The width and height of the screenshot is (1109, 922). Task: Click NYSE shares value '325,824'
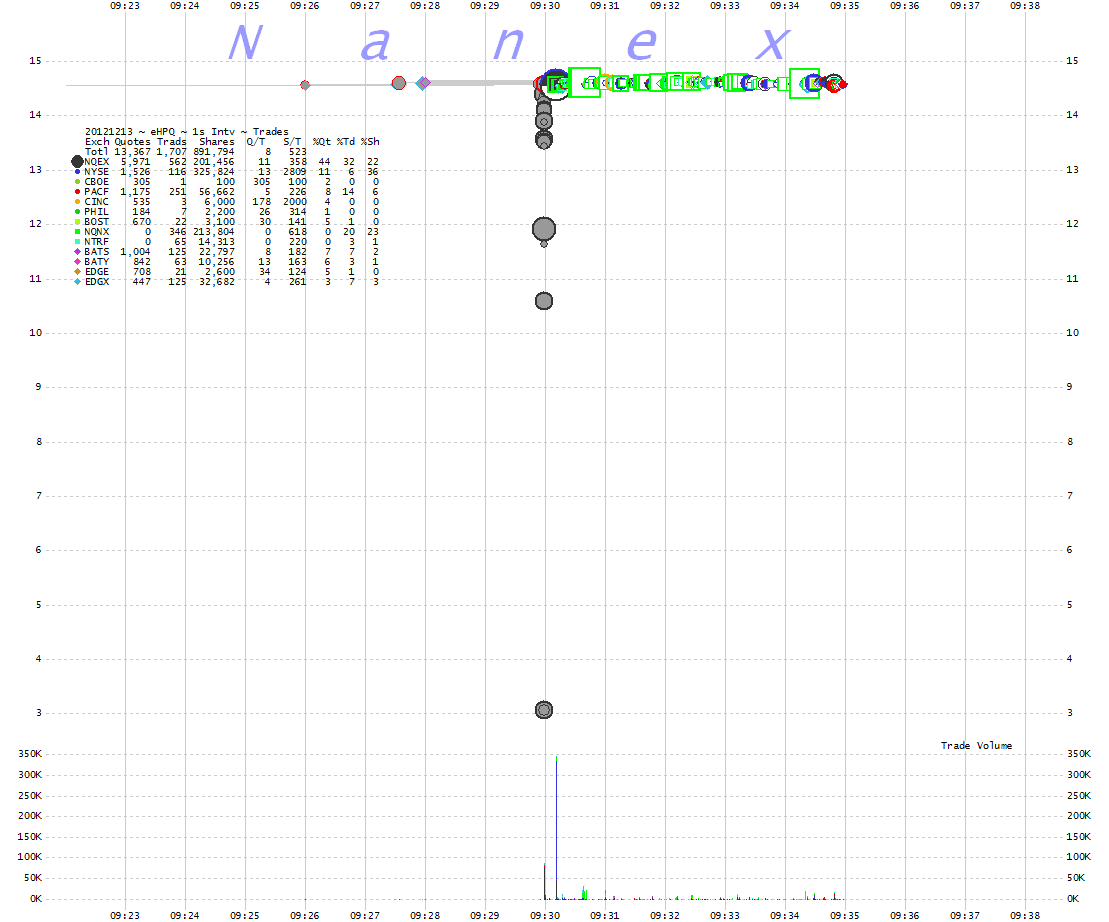(214, 172)
